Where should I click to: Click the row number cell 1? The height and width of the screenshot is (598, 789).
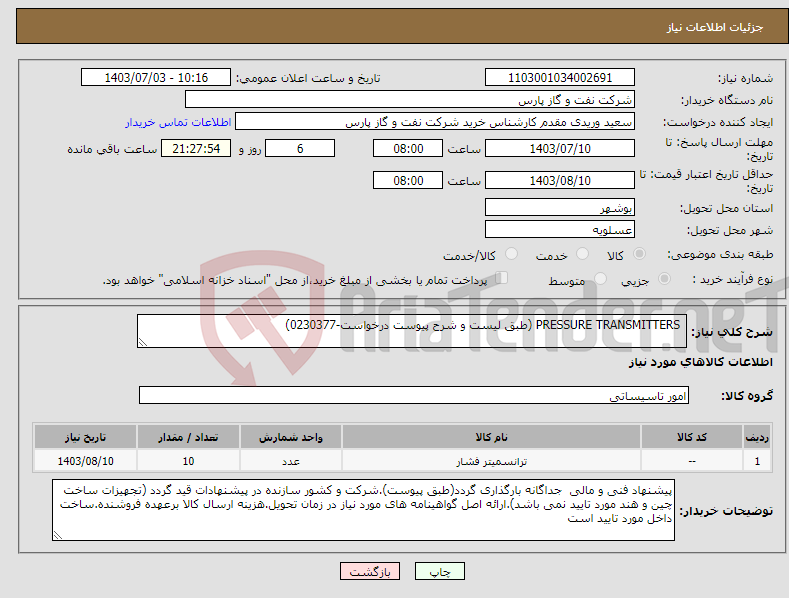757,461
